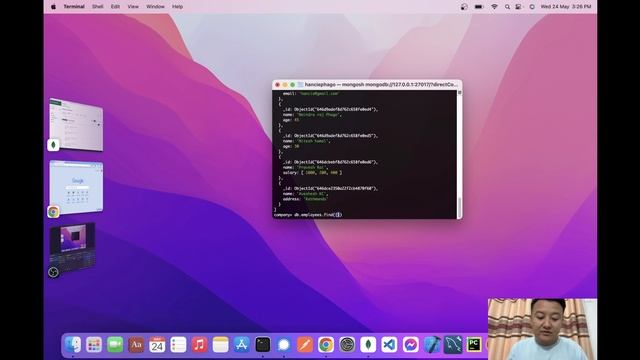The width and height of the screenshot is (640, 360).
Task: Open the Terminal application menu
Action: [x=74, y=7]
